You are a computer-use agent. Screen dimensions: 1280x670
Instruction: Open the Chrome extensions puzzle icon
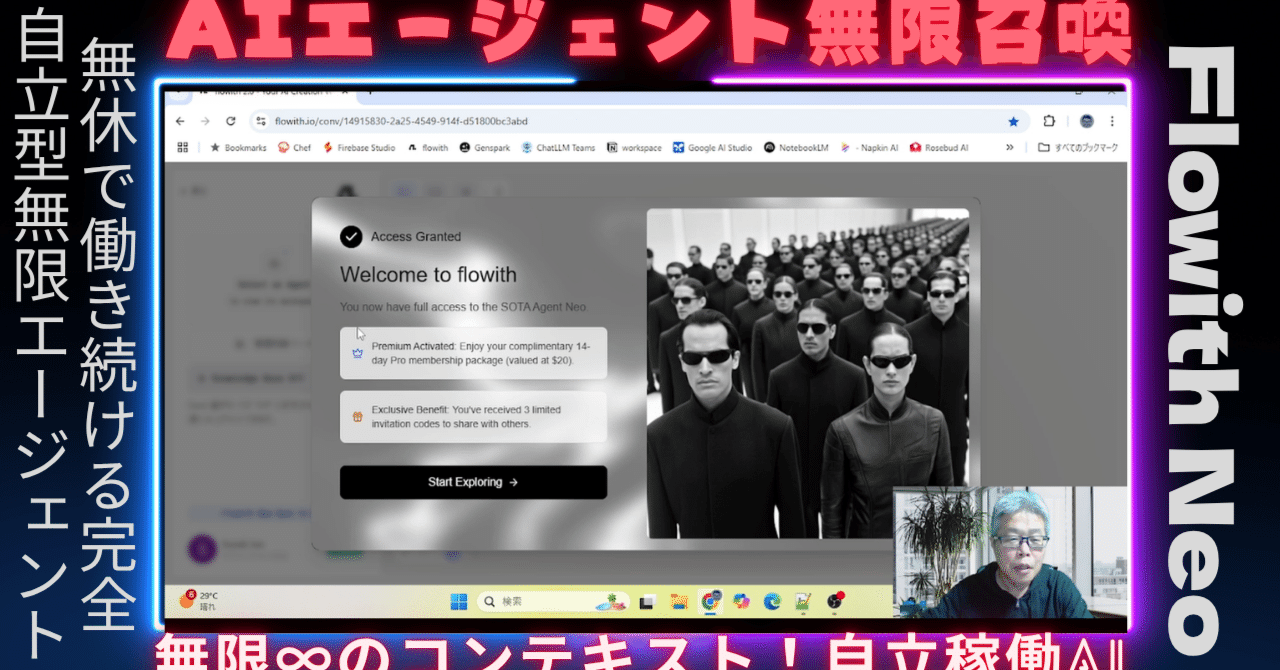tap(1048, 120)
